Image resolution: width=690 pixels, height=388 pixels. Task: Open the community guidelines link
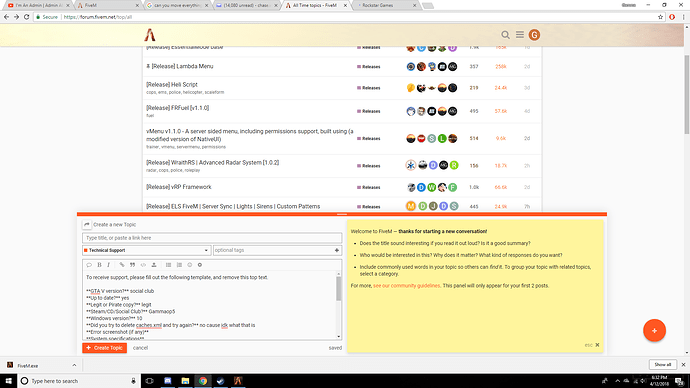407,286
